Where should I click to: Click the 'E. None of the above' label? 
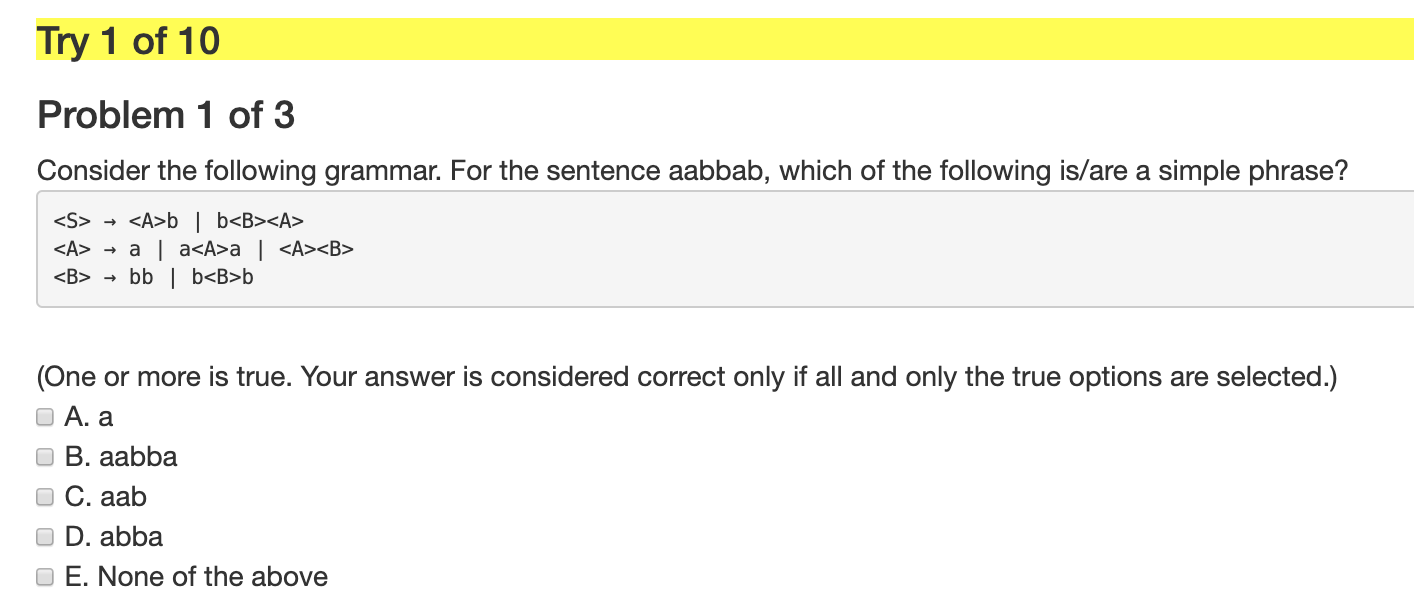pos(196,576)
